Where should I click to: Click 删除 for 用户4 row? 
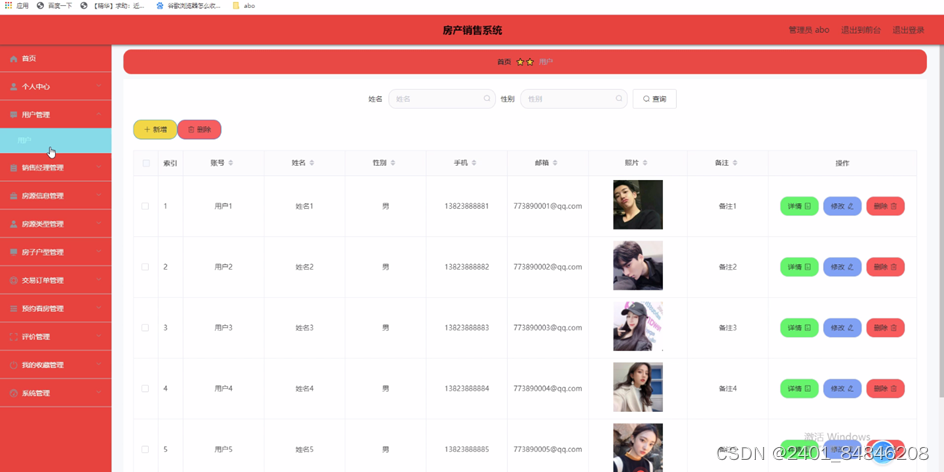point(886,388)
